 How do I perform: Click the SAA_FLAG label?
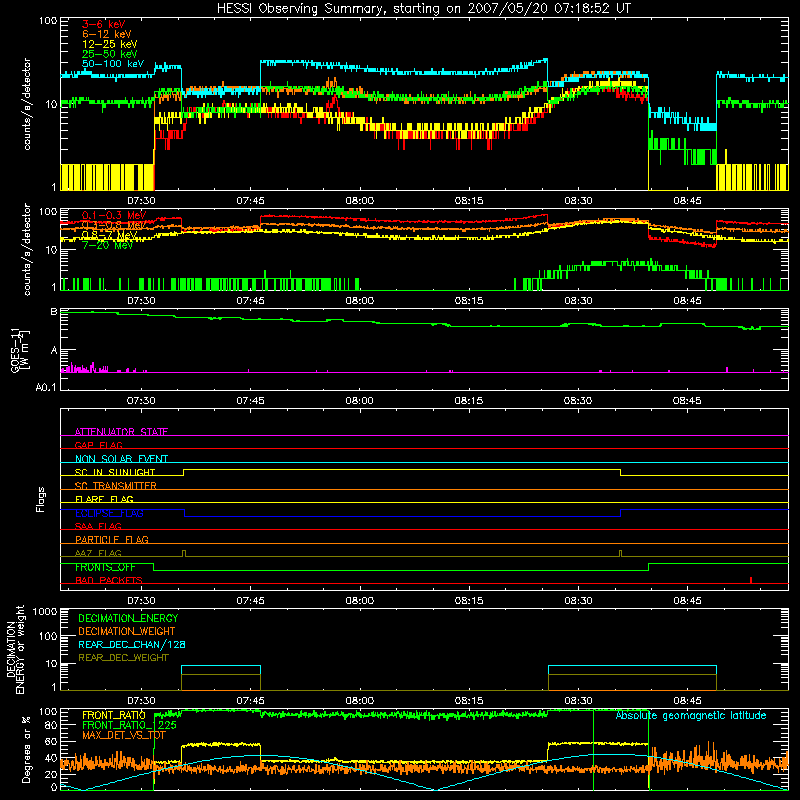click(98, 526)
